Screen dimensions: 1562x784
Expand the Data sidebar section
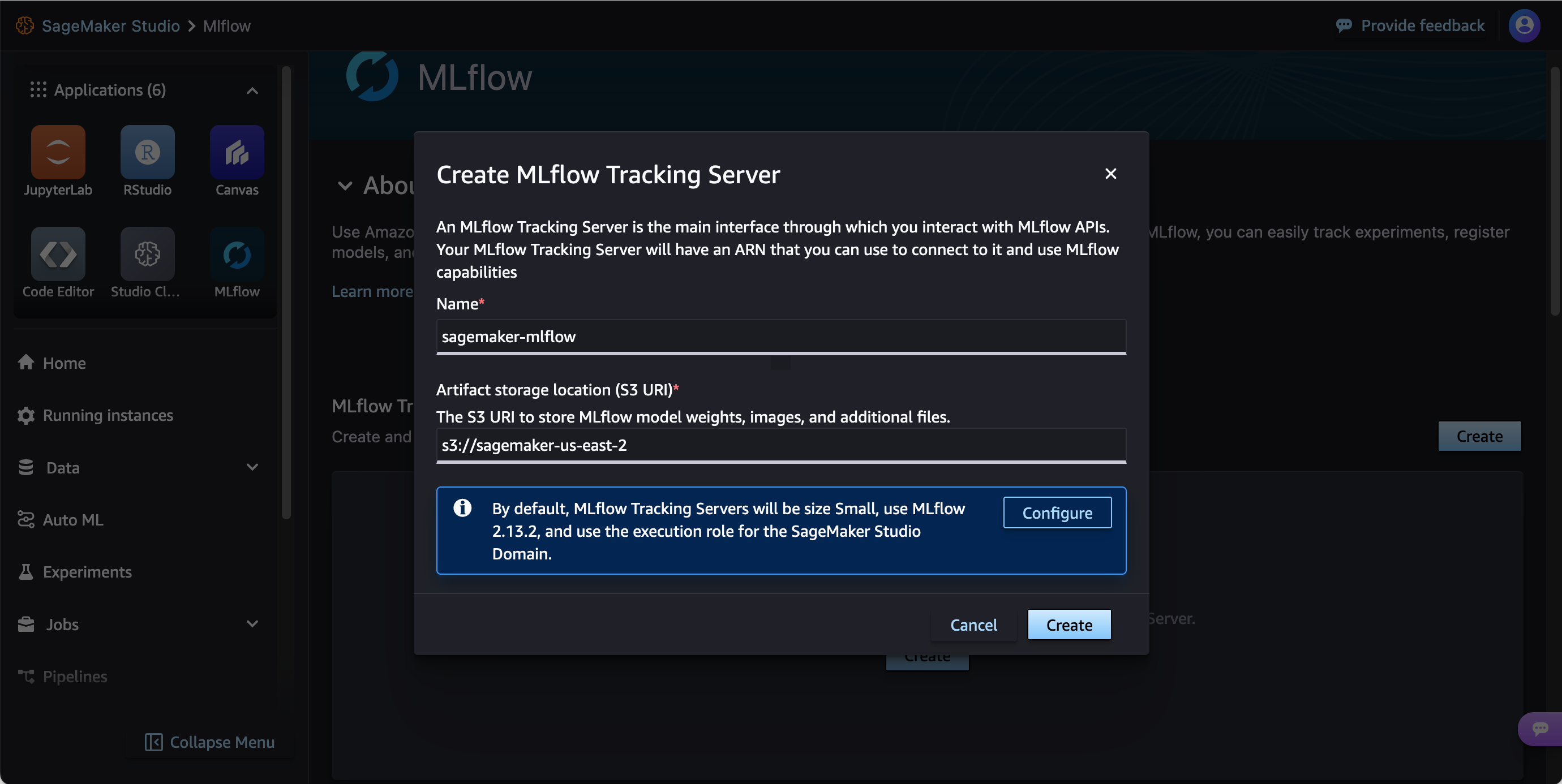tap(254, 467)
